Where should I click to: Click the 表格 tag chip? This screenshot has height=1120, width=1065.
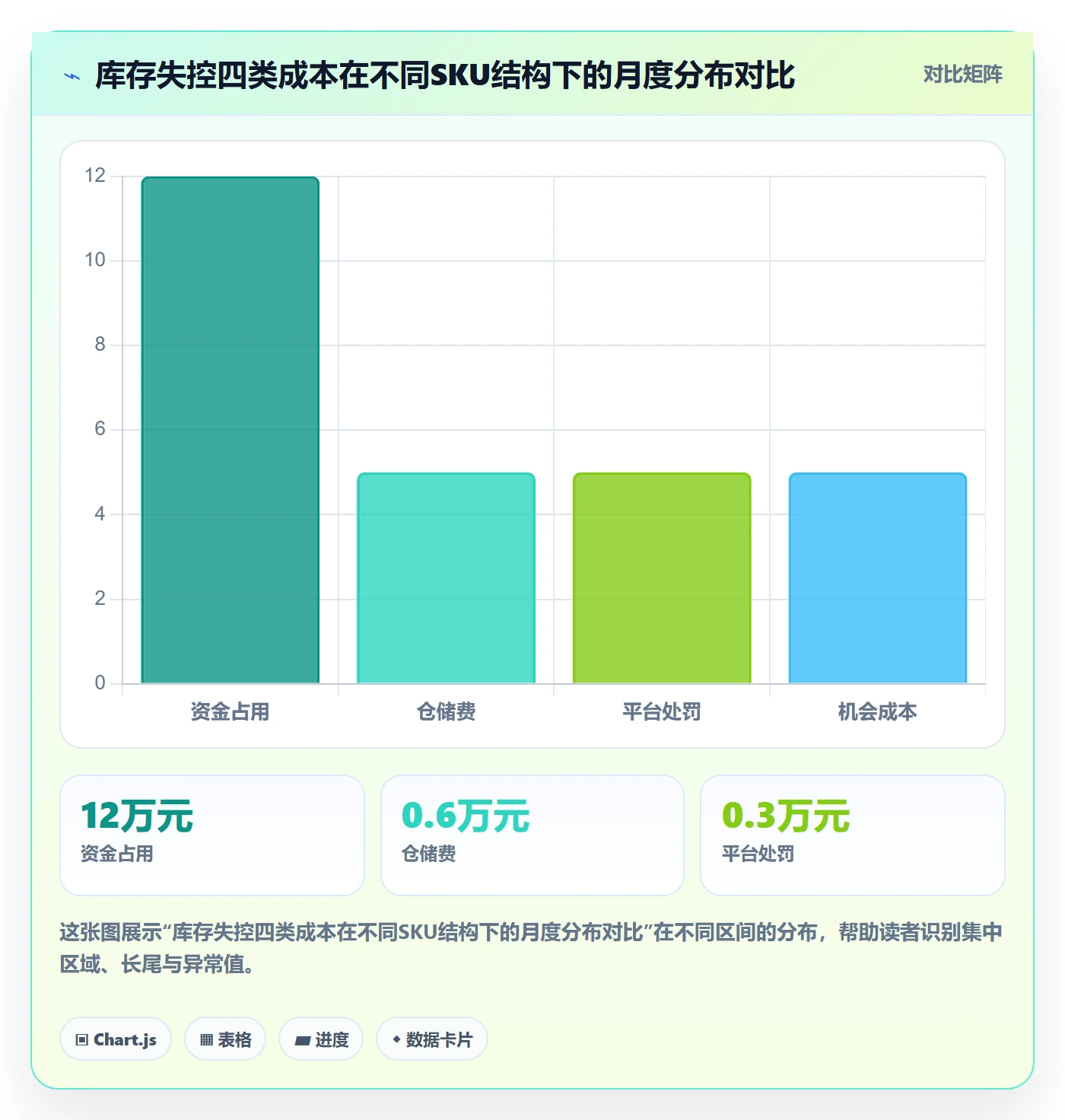click(x=225, y=1039)
